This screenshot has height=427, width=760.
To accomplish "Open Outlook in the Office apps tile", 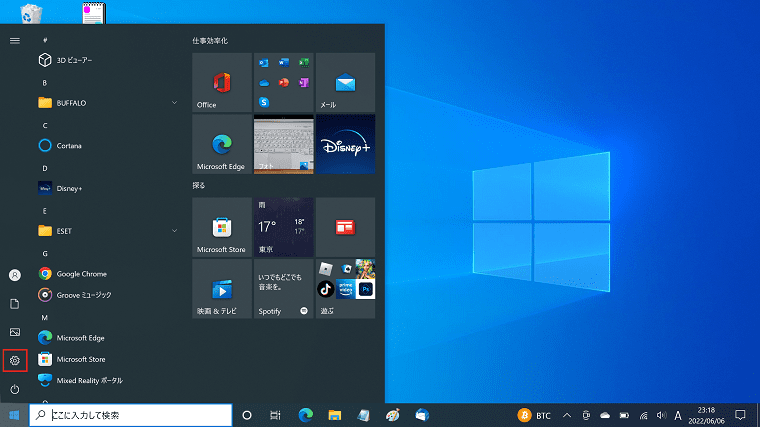I will (x=264, y=63).
